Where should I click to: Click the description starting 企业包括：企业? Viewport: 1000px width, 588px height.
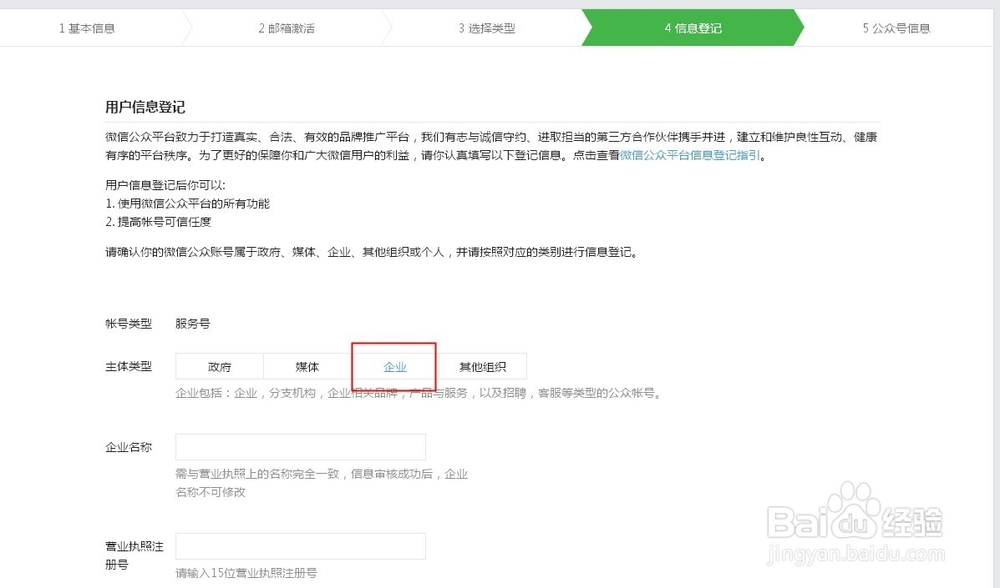tap(418, 393)
